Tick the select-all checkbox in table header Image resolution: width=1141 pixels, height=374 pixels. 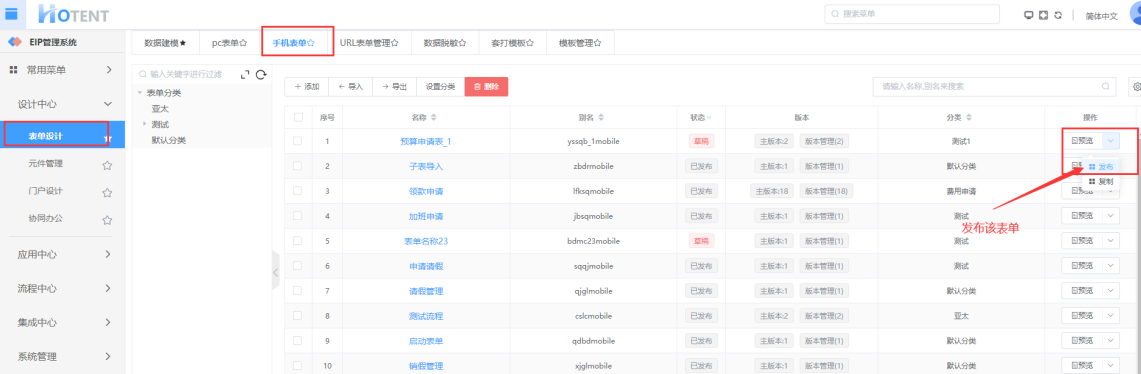[298, 117]
